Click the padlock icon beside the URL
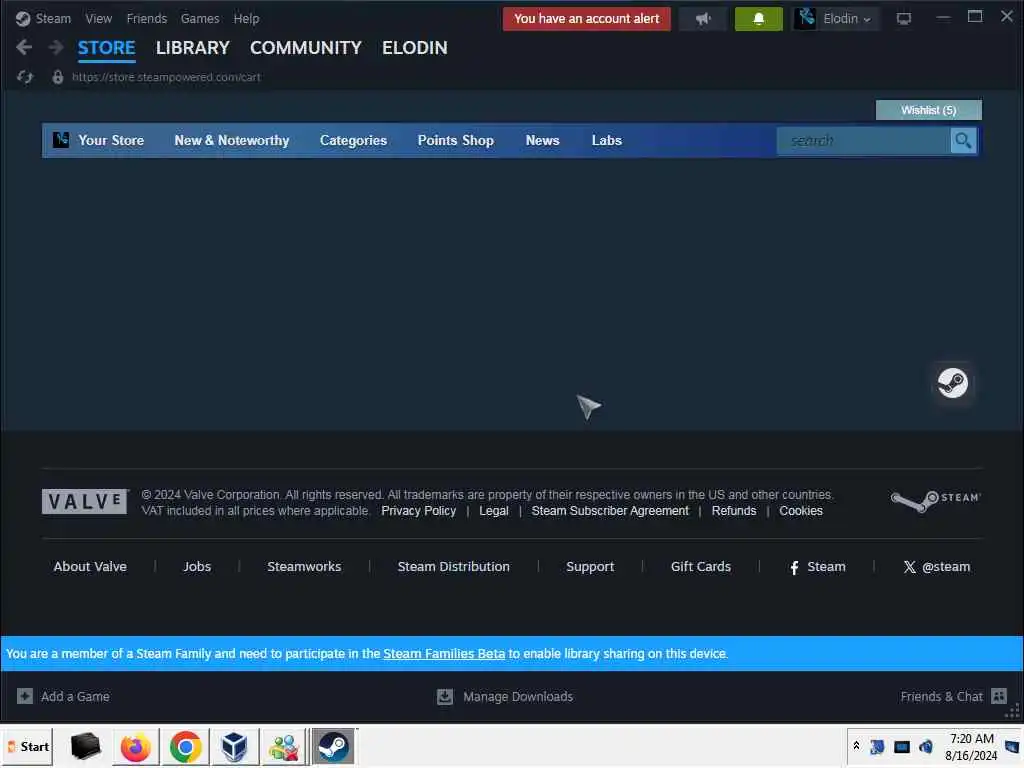The width and height of the screenshot is (1024, 768). coord(57,77)
